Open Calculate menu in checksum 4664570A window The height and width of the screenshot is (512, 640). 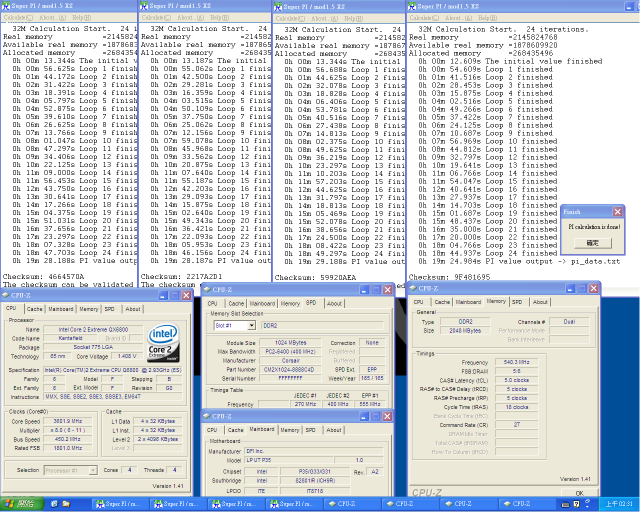(x=18, y=18)
